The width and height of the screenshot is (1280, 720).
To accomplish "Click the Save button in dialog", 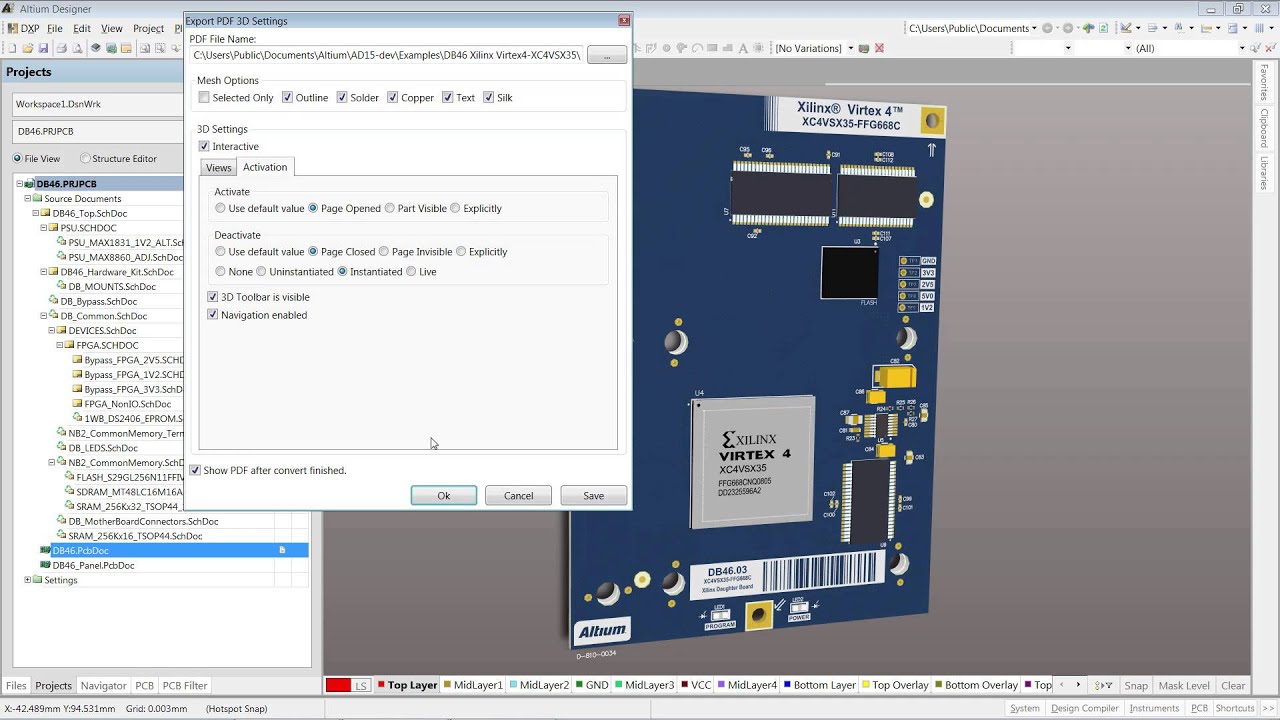I will (594, 495).
